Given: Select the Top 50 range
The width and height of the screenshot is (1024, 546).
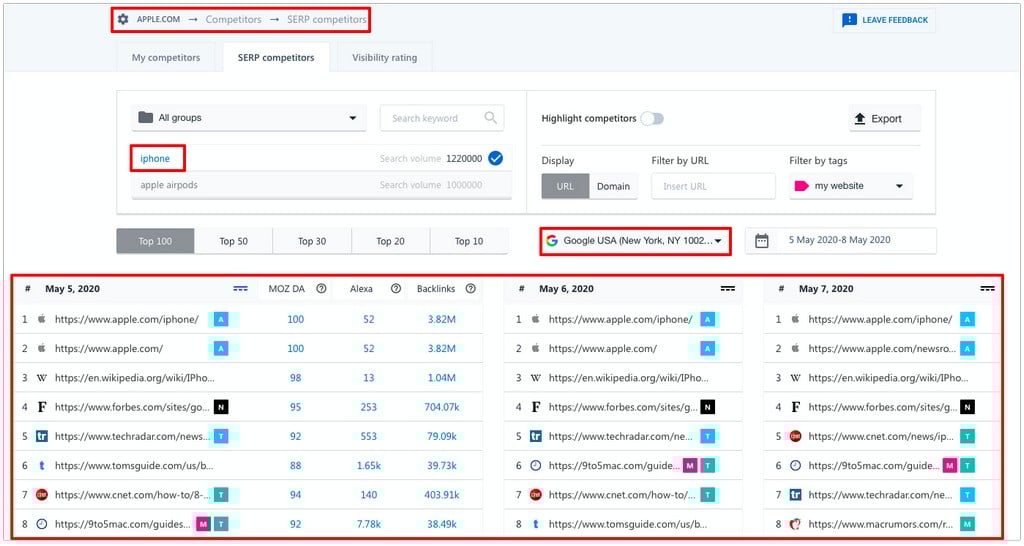Looking at the screenshot, I should tap(234, 241).
